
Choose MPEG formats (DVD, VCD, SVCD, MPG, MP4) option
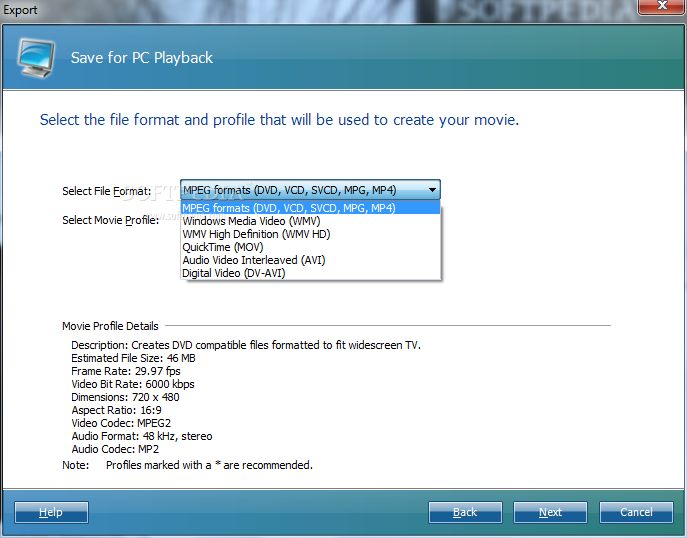[310, 208]
